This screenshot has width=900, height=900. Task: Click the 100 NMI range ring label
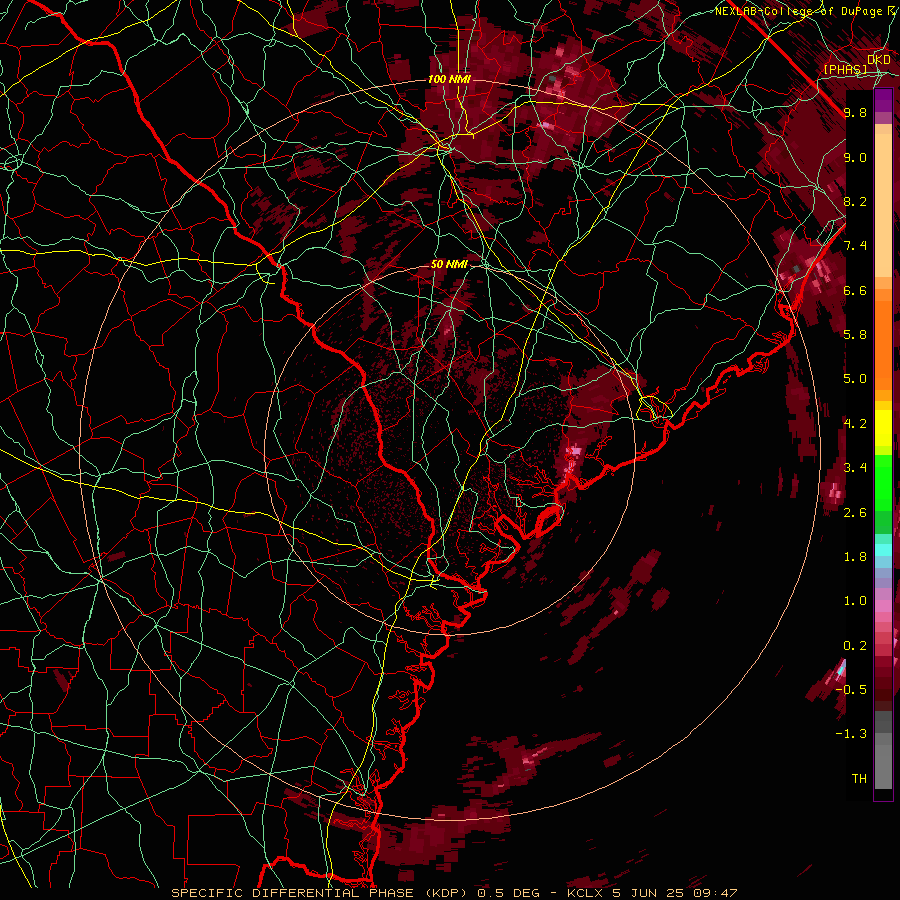449,79
